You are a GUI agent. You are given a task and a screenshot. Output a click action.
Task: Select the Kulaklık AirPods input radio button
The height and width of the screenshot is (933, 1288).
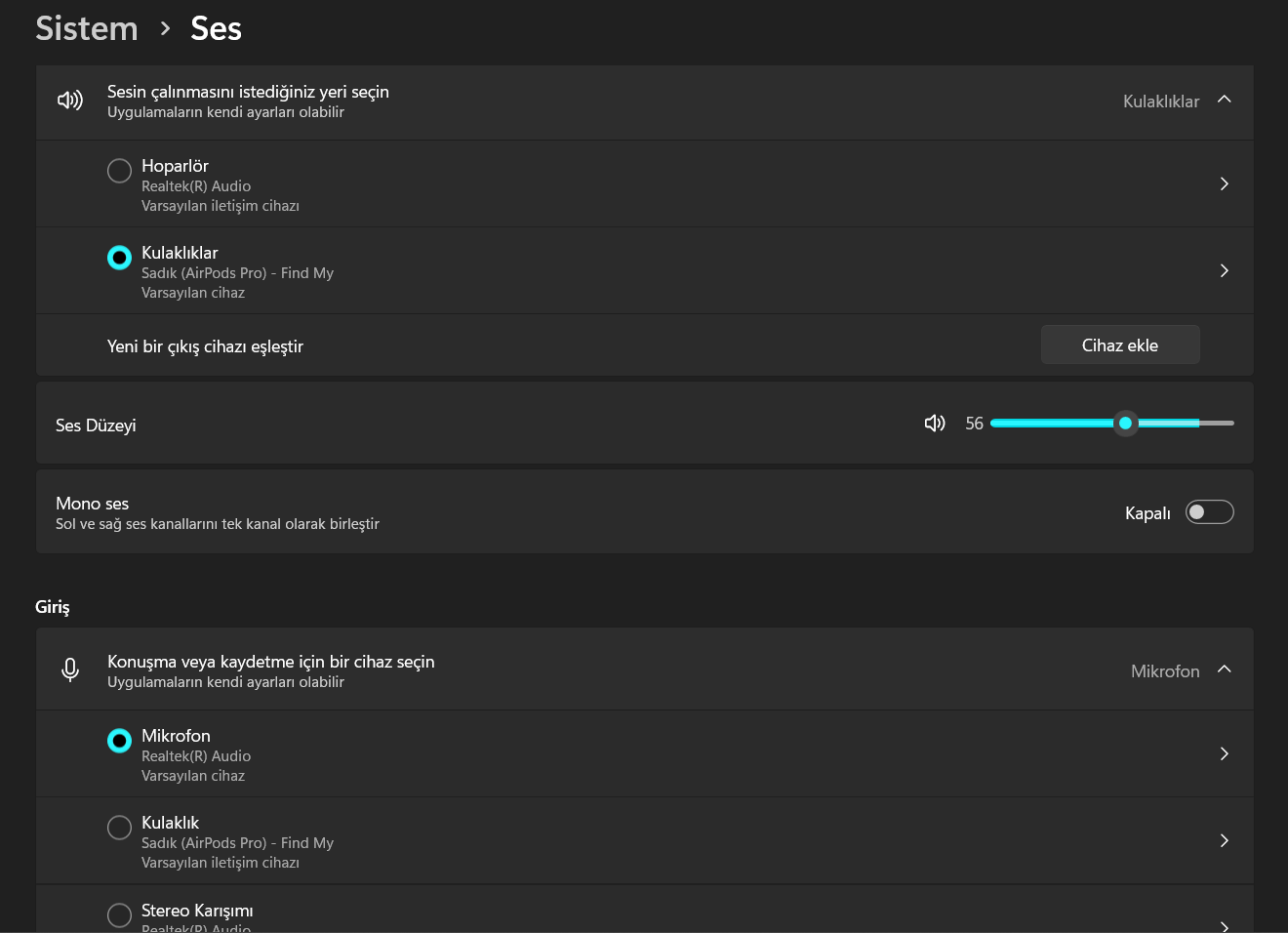pyautogui.click(x=119, y=828)
